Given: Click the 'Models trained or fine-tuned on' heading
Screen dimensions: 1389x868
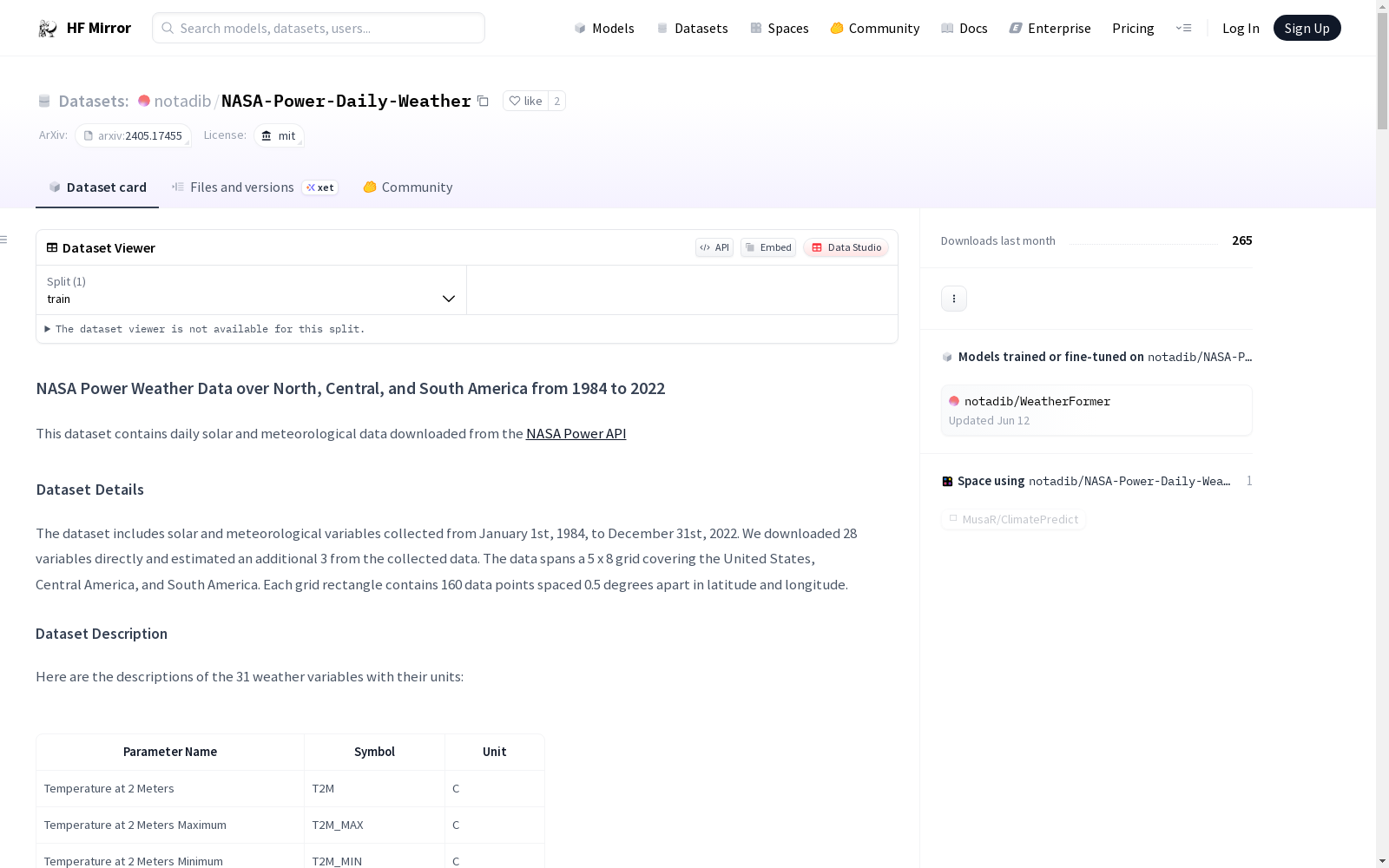Looking at the screenshot, I should [1051, 357].
